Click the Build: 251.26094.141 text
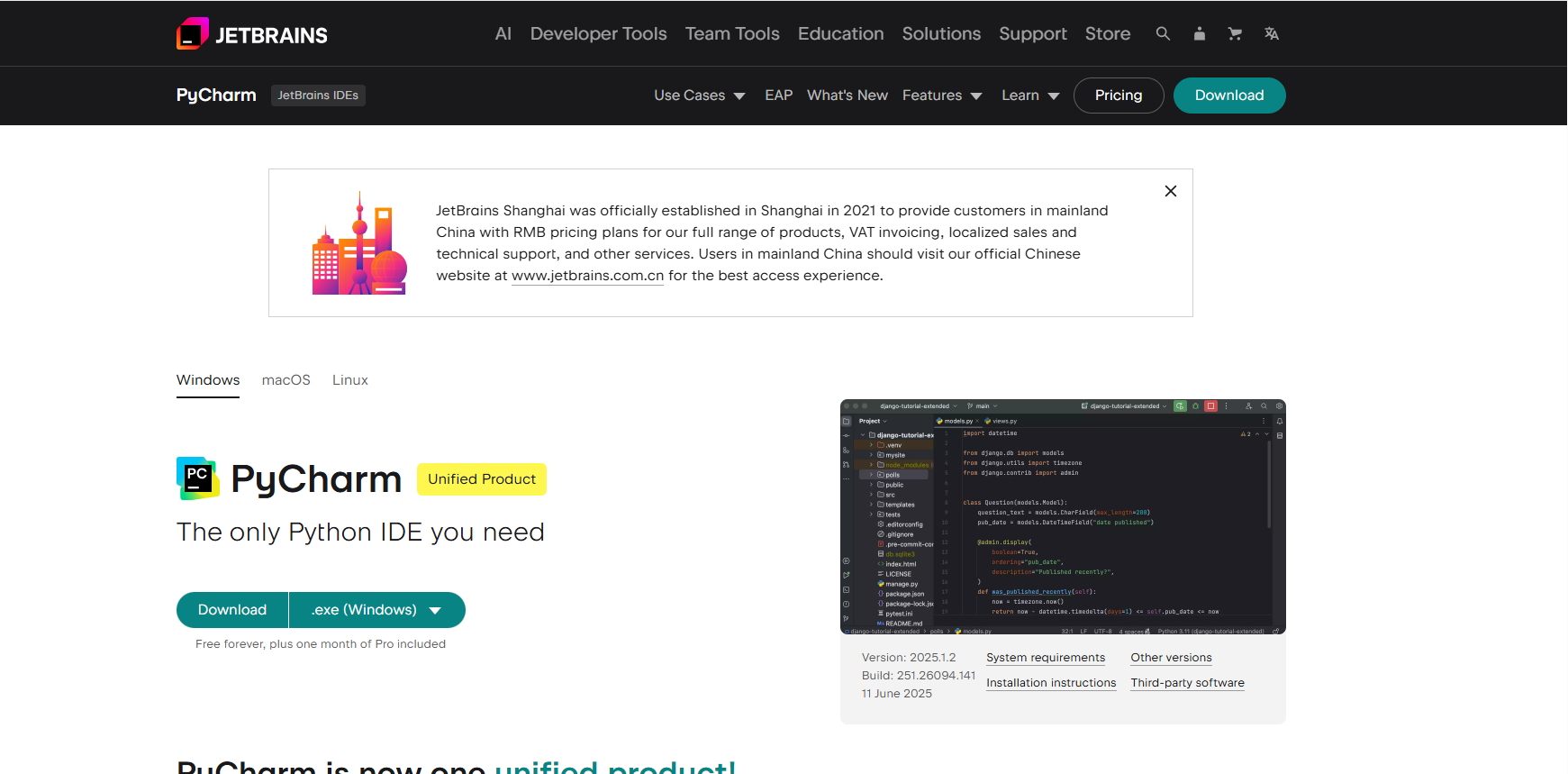 918,676
